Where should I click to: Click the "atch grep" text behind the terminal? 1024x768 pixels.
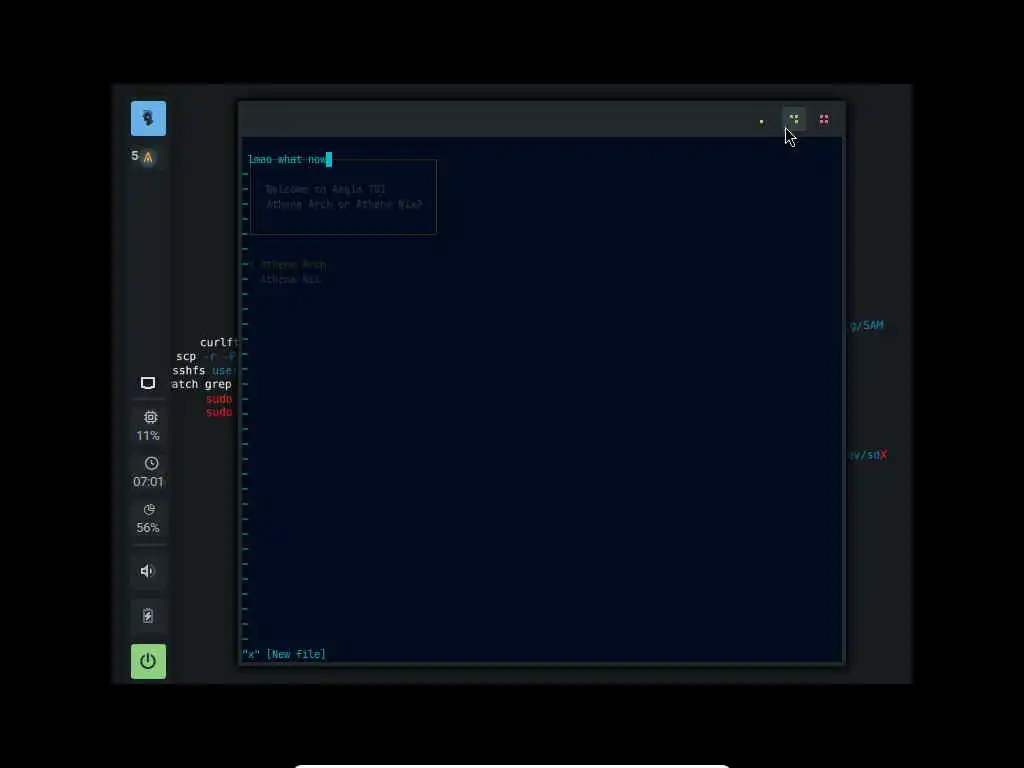point(201,385)
